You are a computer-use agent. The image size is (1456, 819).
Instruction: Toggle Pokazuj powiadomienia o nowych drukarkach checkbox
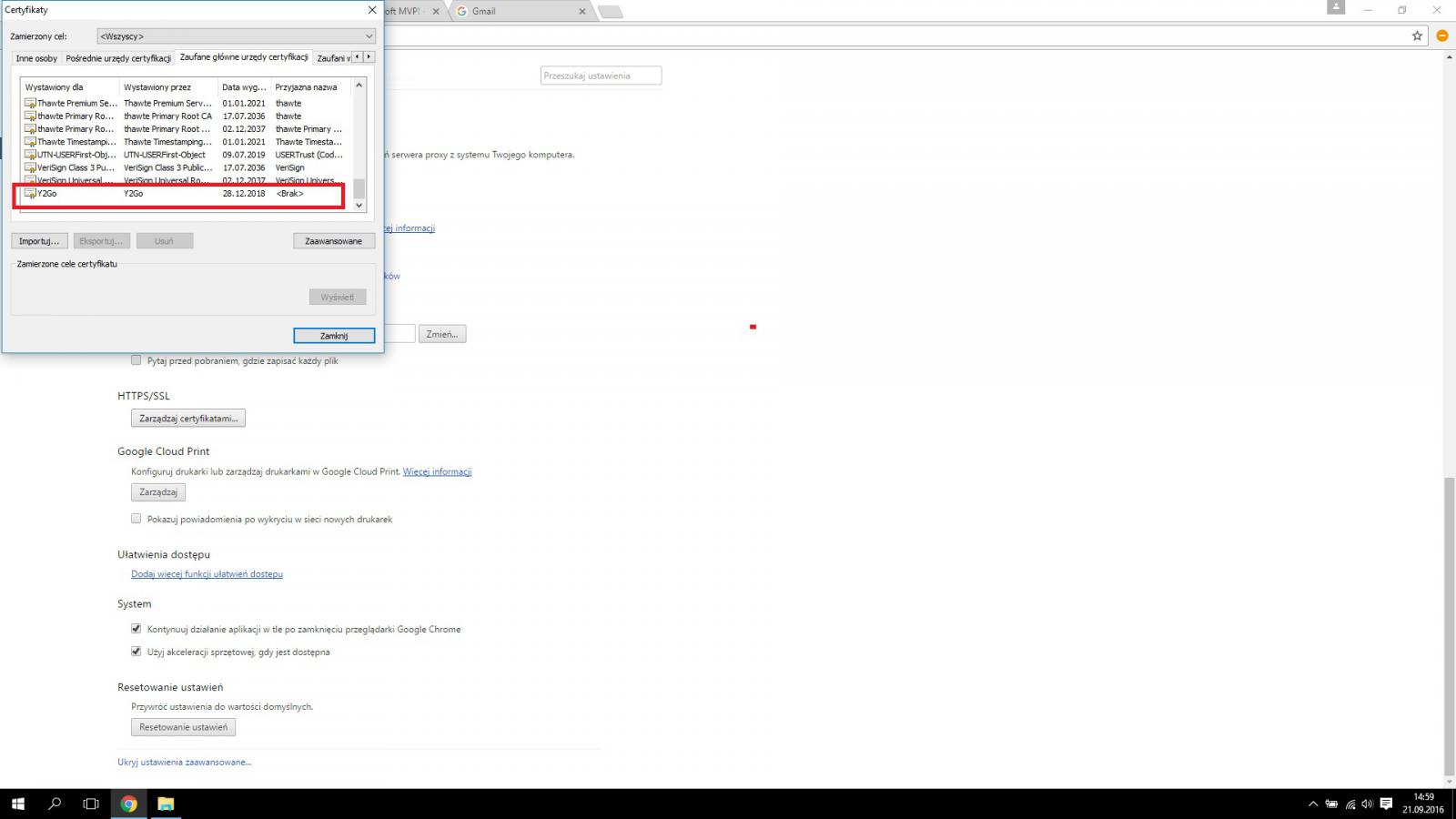pyautogui.click(x=136, y=519)
